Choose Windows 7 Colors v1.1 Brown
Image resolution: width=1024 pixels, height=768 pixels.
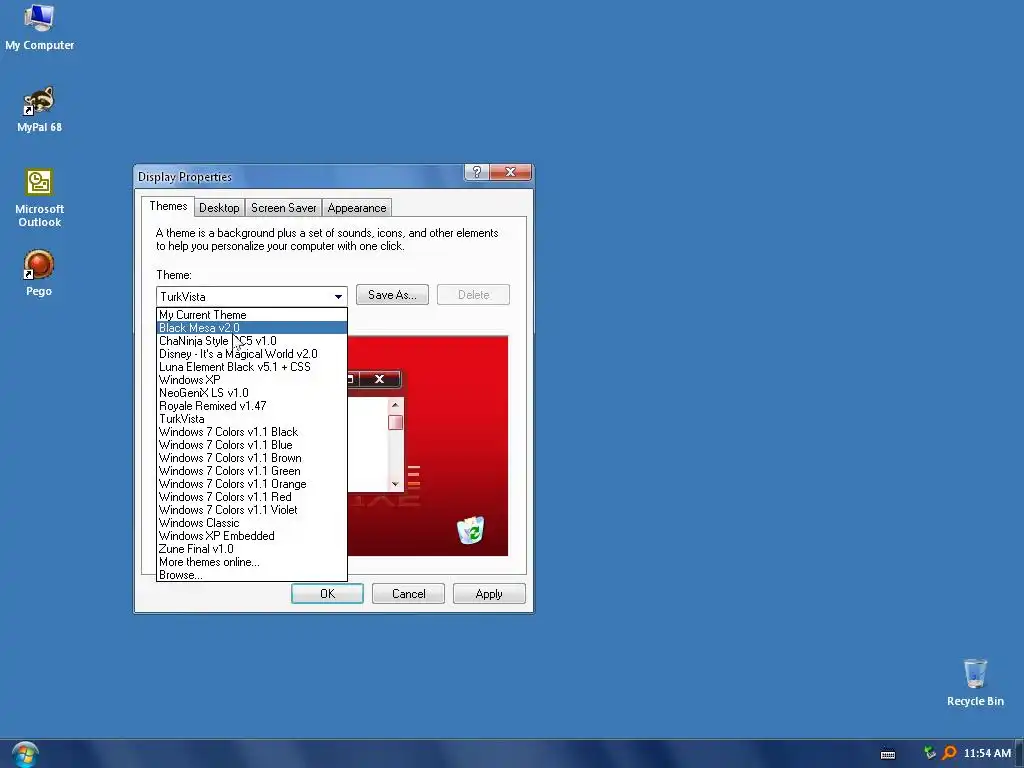click(252, 458)
